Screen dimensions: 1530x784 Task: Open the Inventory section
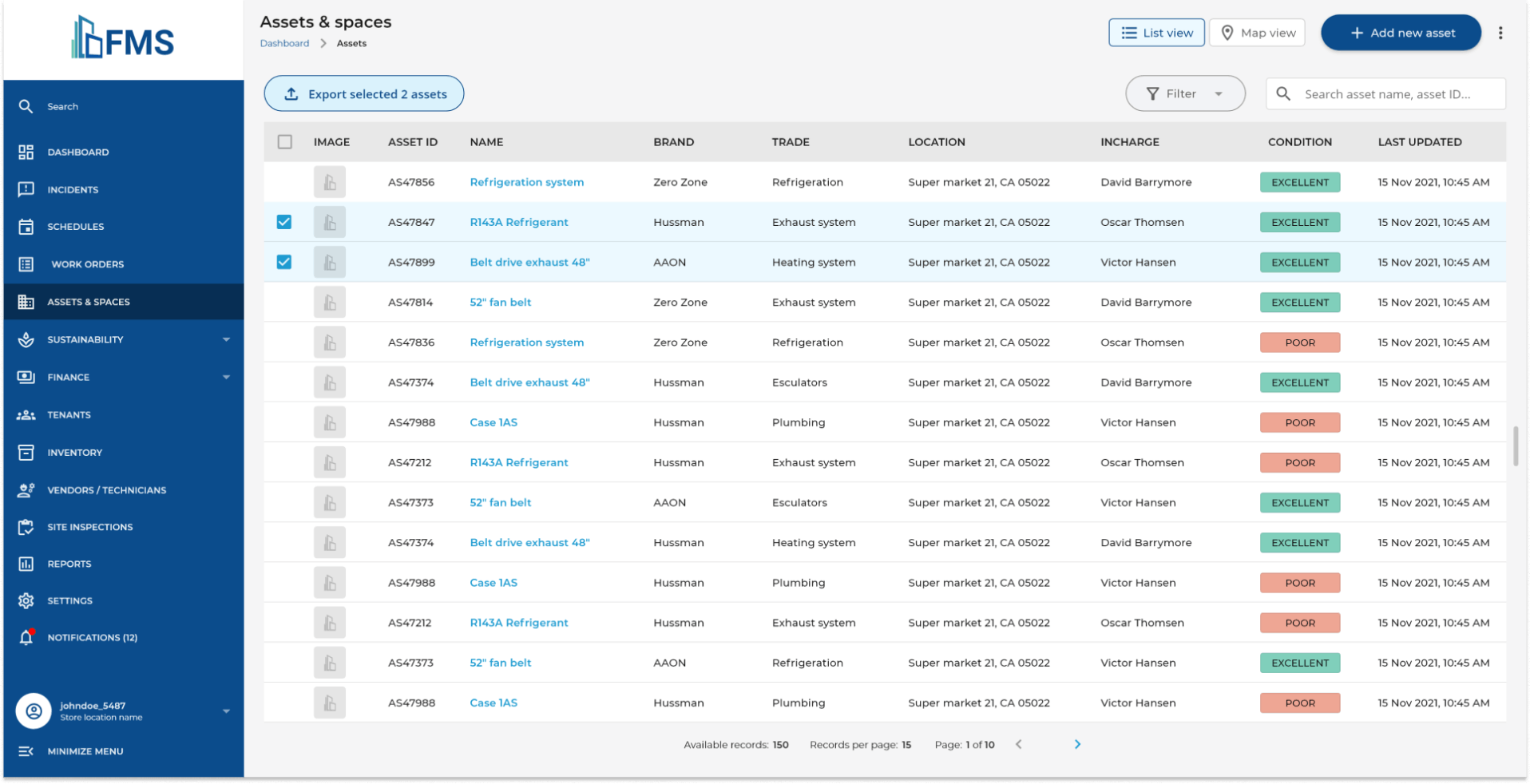pos(74,452)
